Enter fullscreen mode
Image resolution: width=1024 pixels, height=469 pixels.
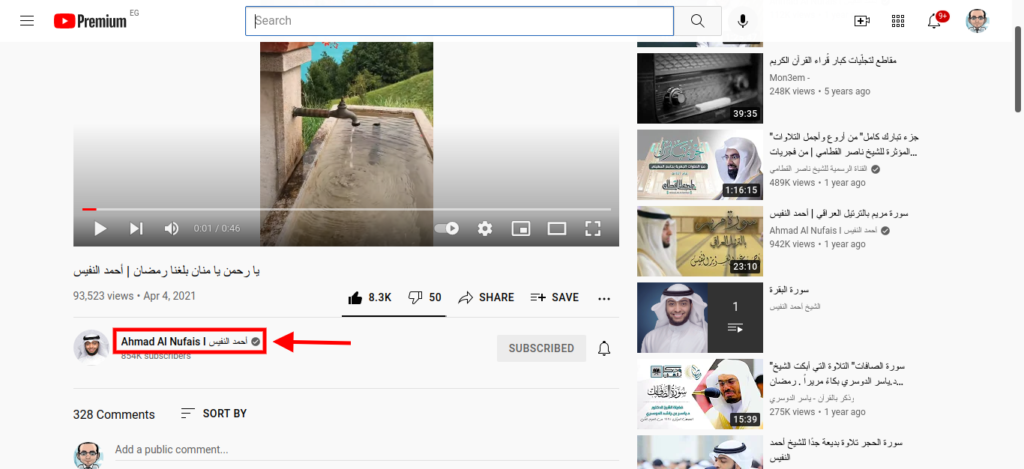tap(592, 229)
